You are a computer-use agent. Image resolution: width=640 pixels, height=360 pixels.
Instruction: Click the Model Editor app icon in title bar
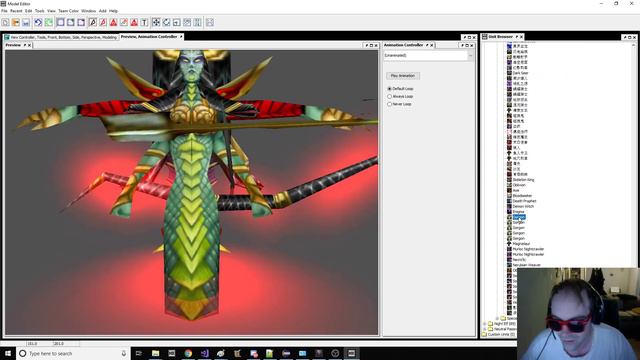point(3,3)
